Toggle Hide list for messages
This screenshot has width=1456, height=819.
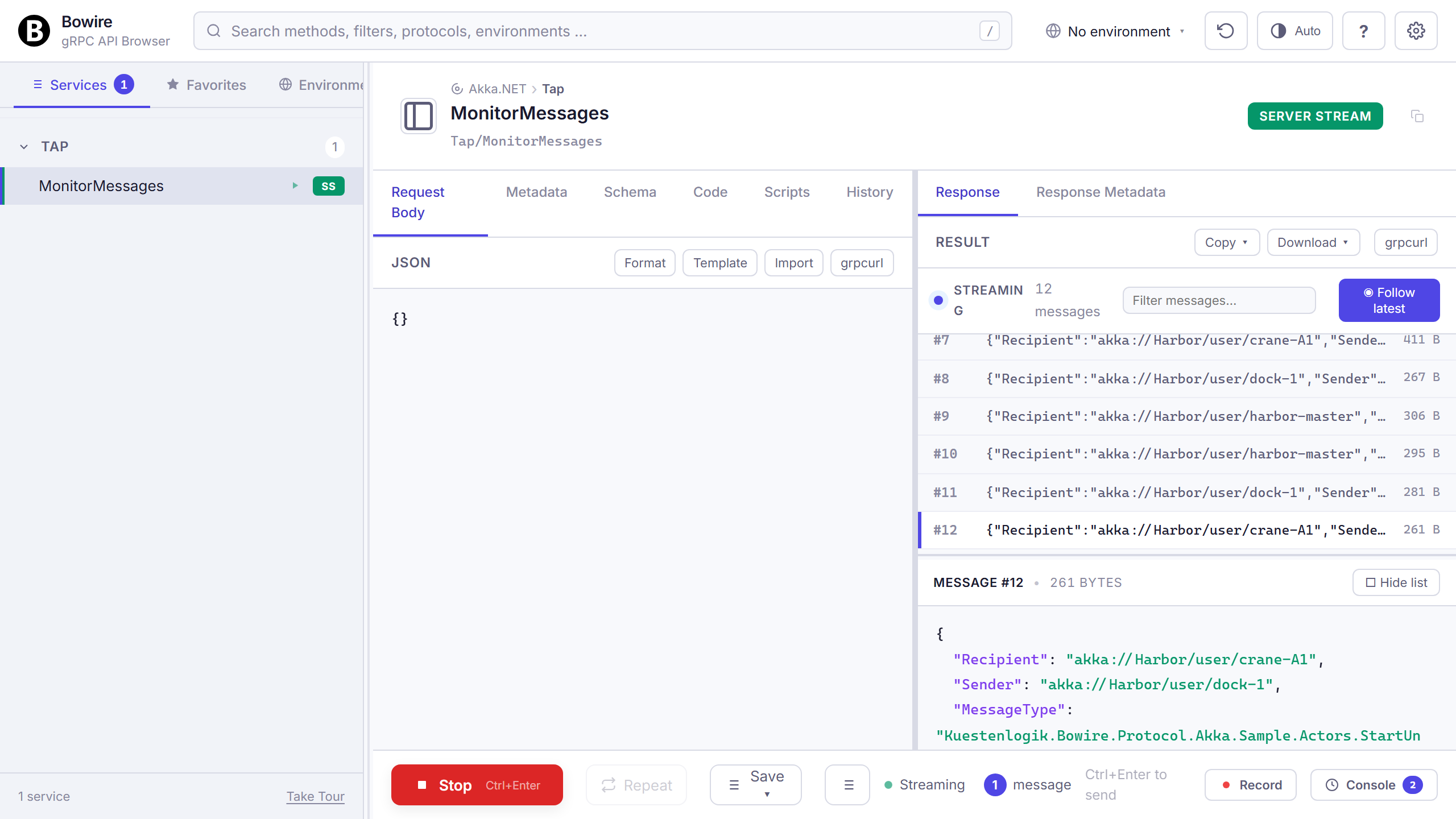tap(1396, 582)
